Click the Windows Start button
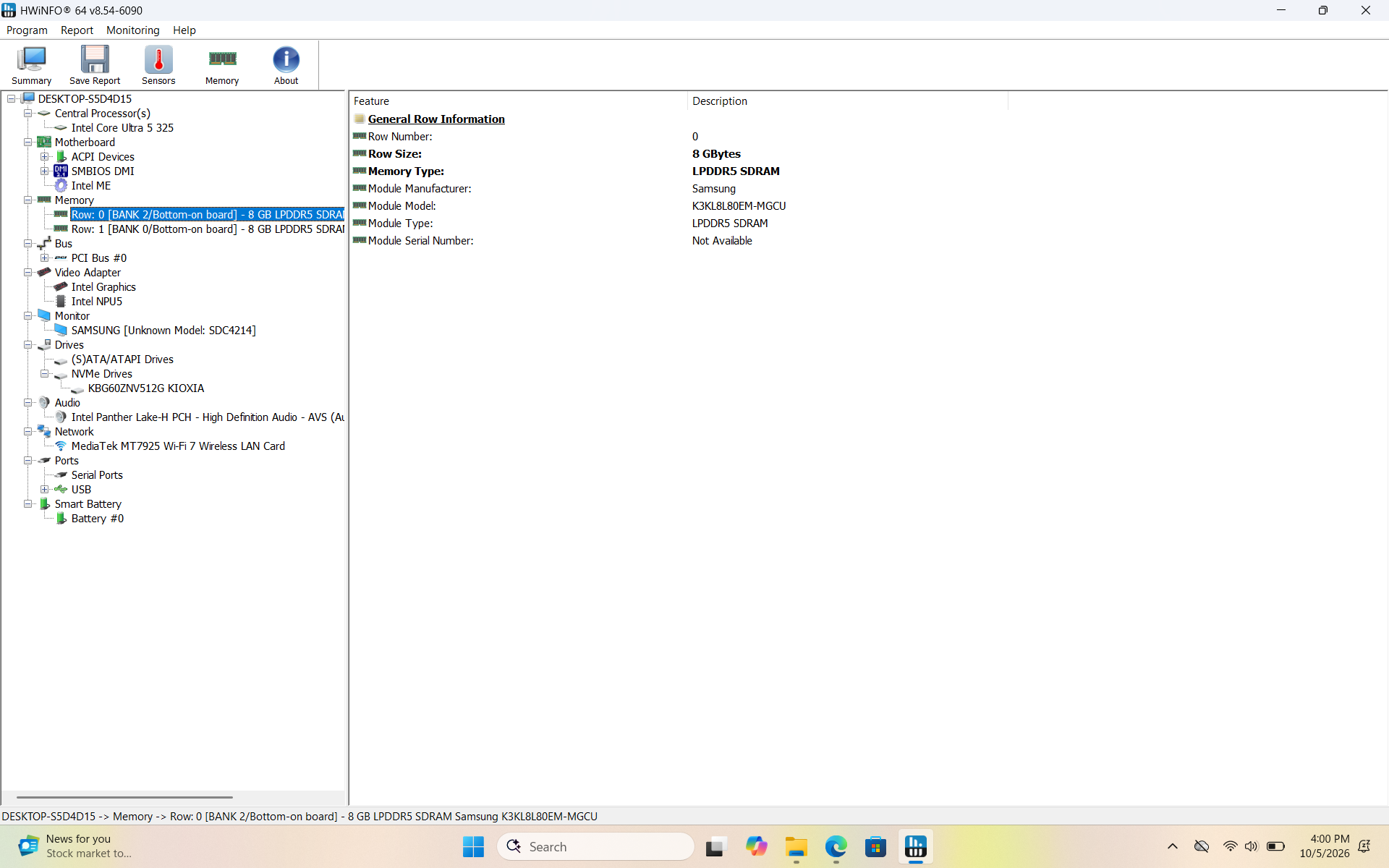The image size is (1389, 868). (473, 846)
